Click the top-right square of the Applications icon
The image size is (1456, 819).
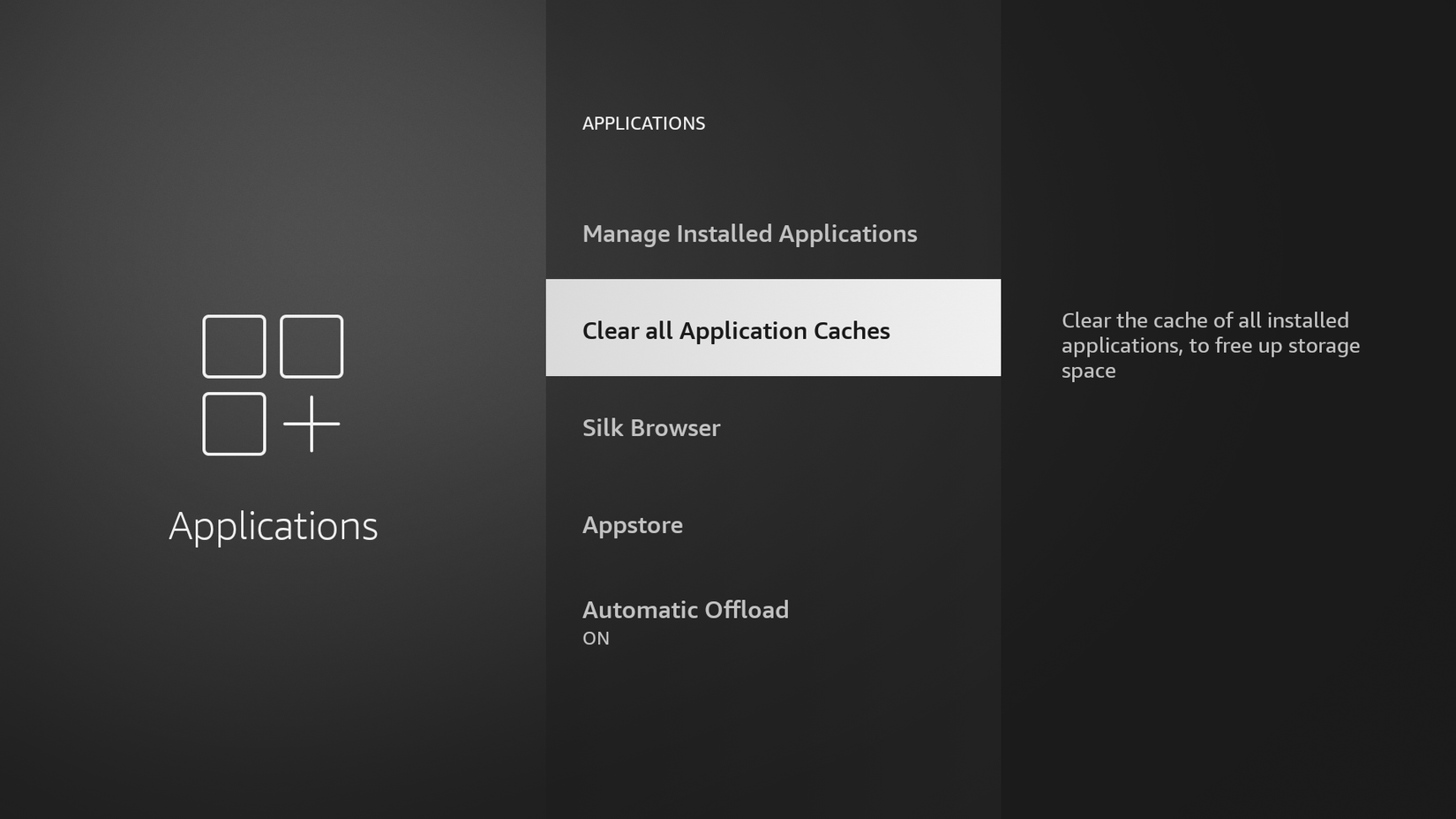[311, 345]
